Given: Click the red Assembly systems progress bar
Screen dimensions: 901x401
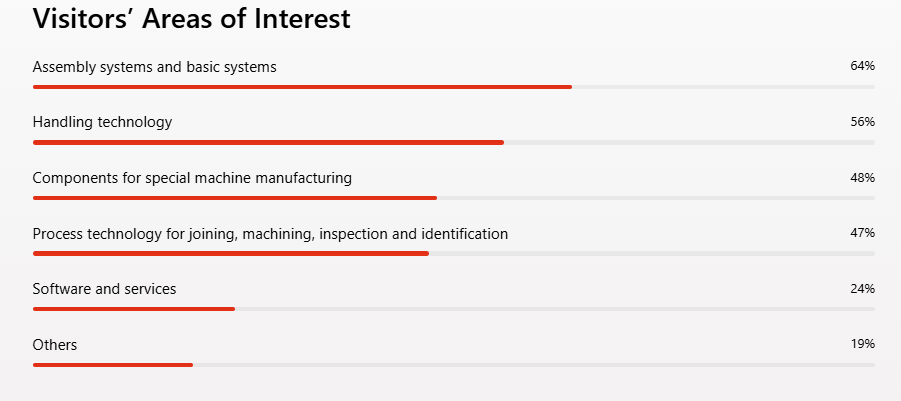Looking at the screenshot, I should (302, 87).
